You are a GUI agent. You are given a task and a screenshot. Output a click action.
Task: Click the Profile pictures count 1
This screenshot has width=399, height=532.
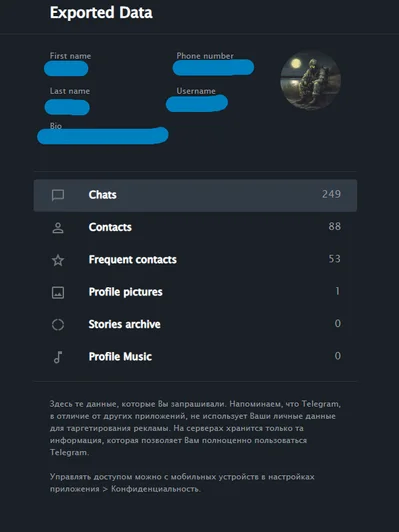tap(337, 291)
